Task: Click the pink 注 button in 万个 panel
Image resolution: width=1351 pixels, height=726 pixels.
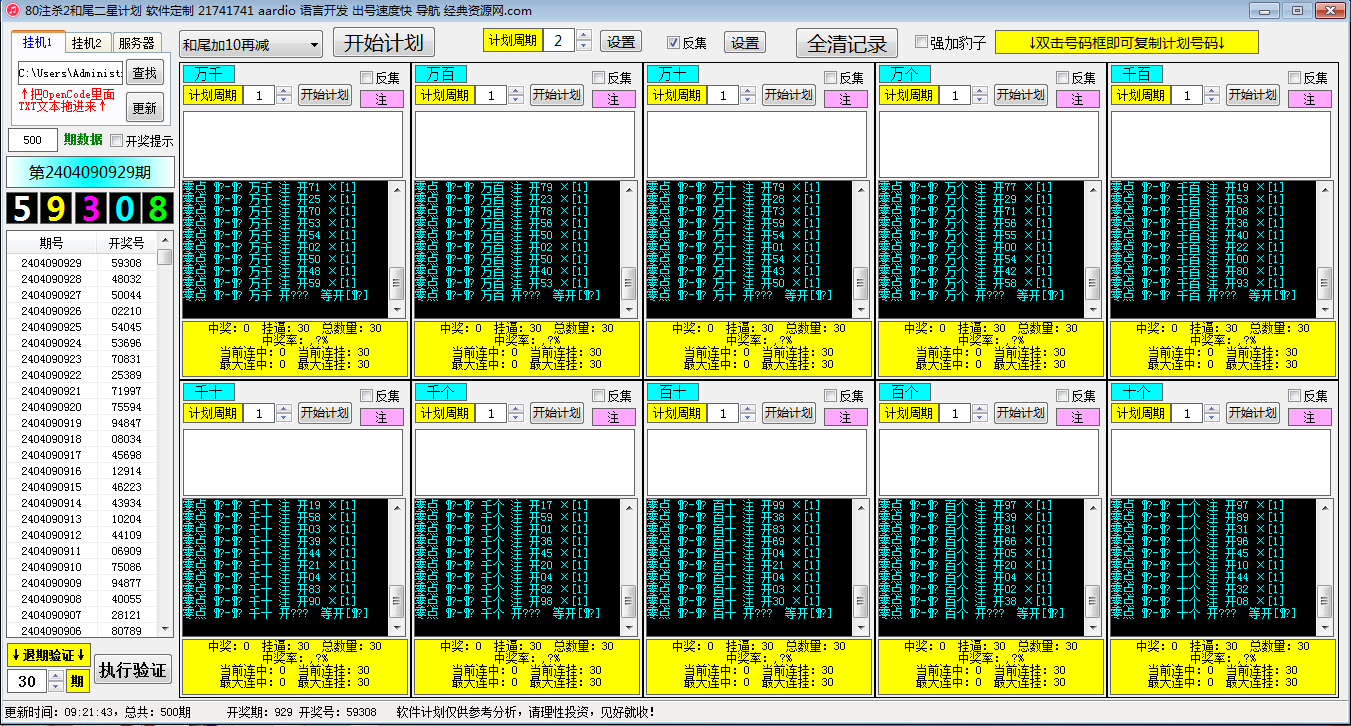Action: tap(1078, 99)
